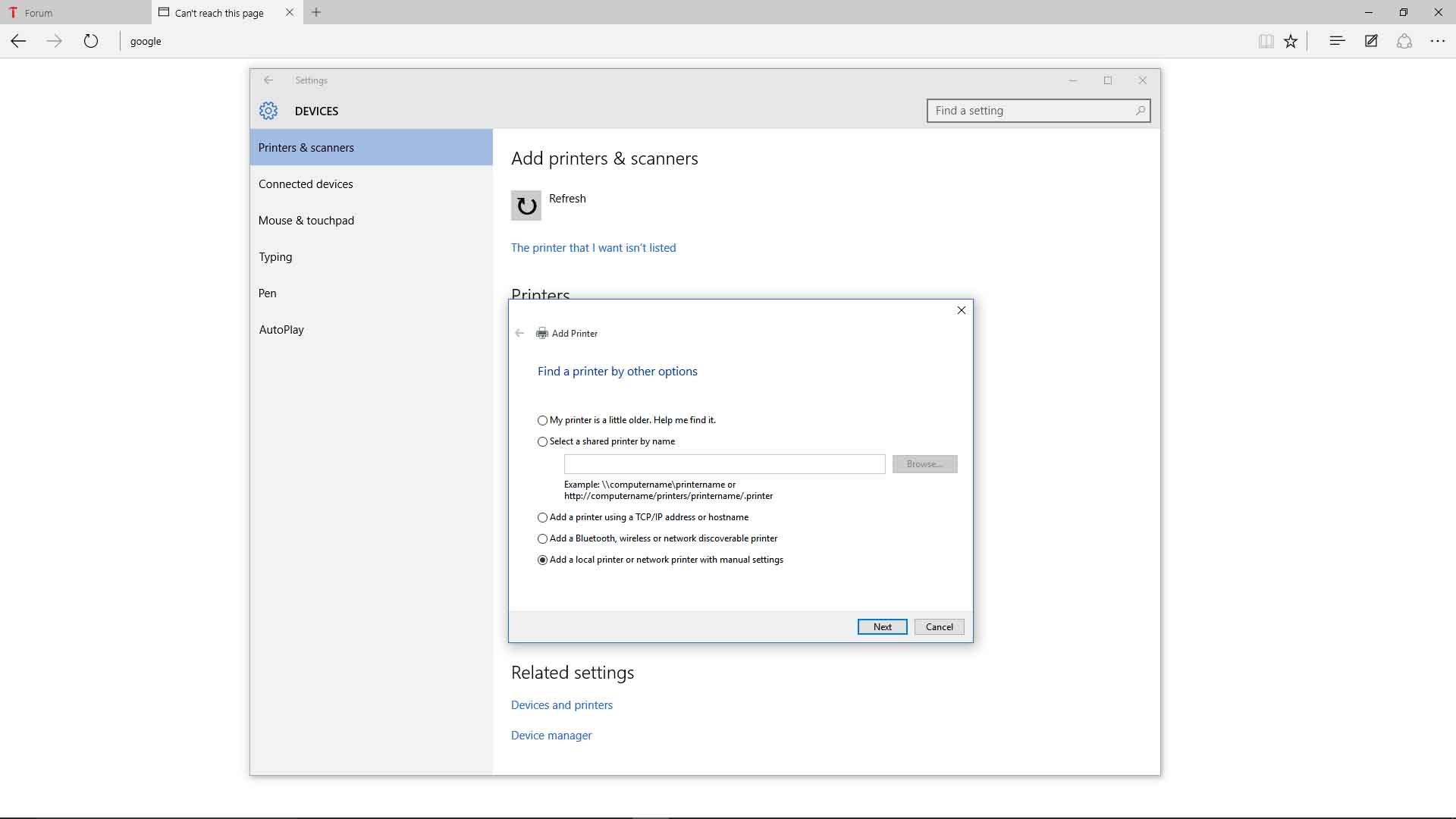
Task: Open Connected devices section
Action: point(306,184)
